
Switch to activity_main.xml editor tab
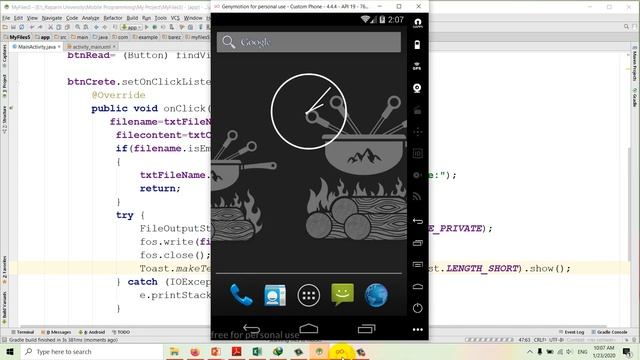(91, 47)
